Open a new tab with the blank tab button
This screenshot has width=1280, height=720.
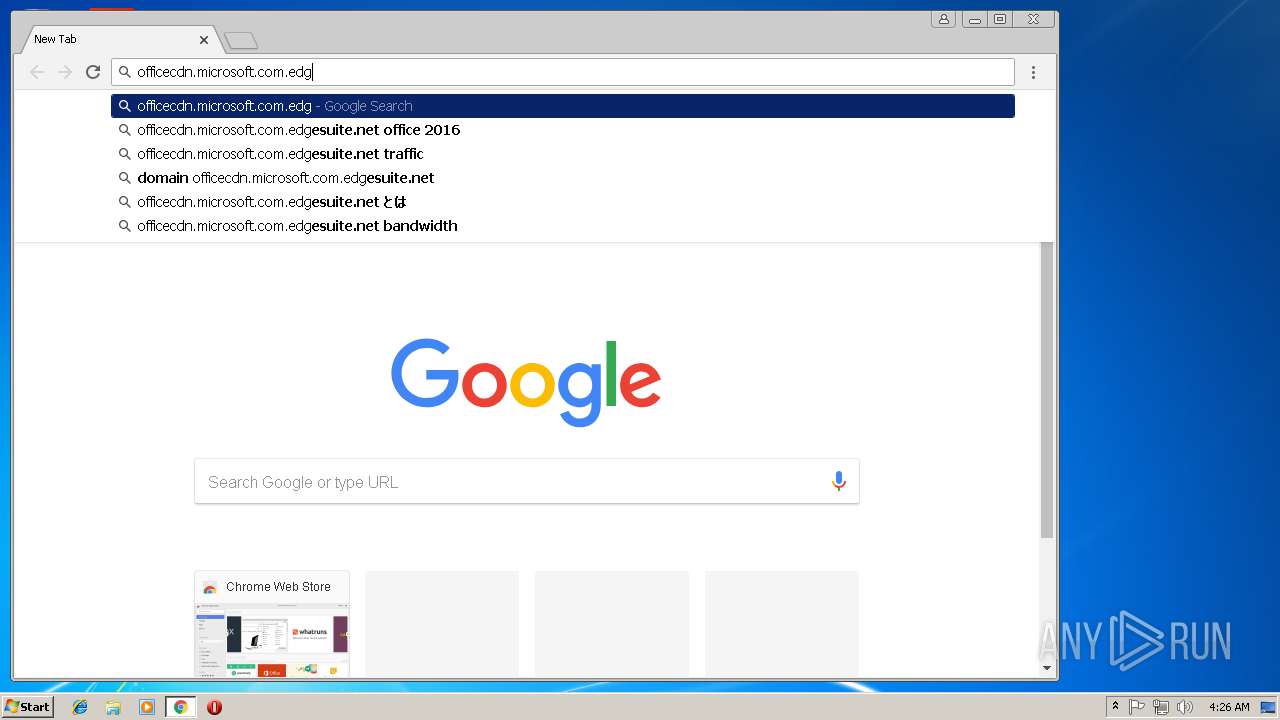pyautogui.click(x=241, y=40)
